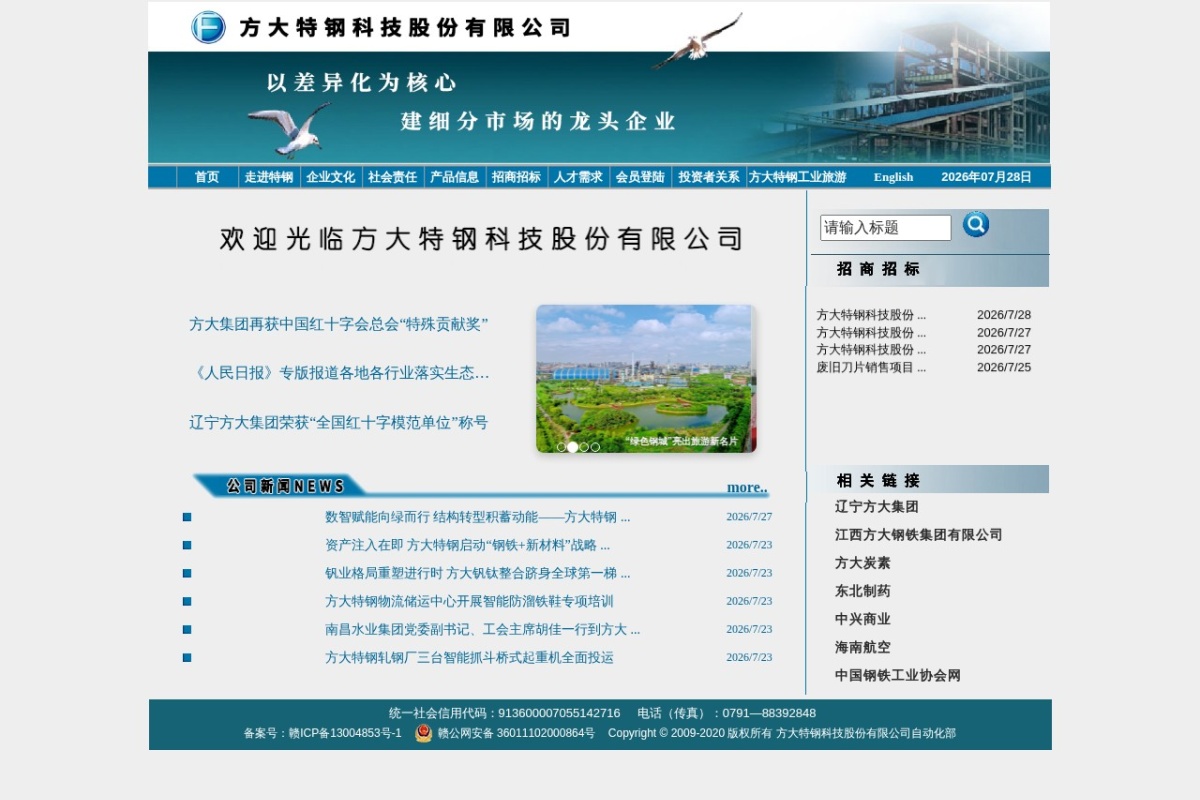This screenshot has width=1200, height=800.
Task: Click the 赣公网安备 36011102000864号 link
Action: click(516, 733)
